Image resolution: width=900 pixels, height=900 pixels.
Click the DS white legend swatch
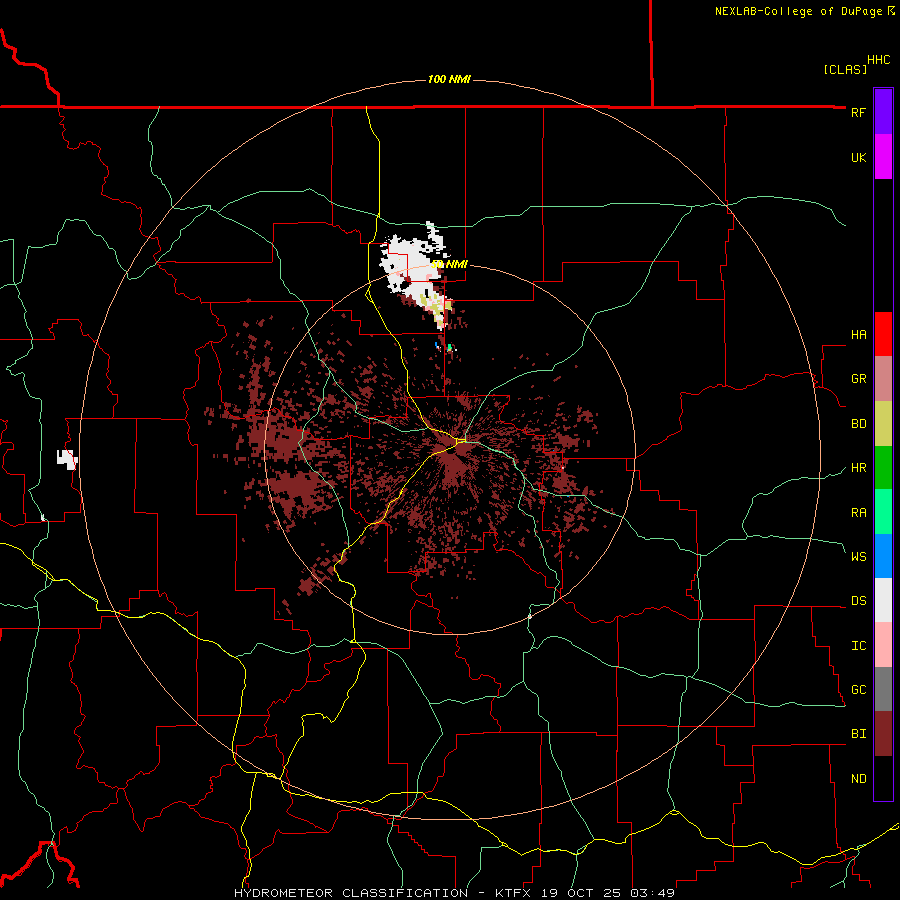click(x=883, y=600)
